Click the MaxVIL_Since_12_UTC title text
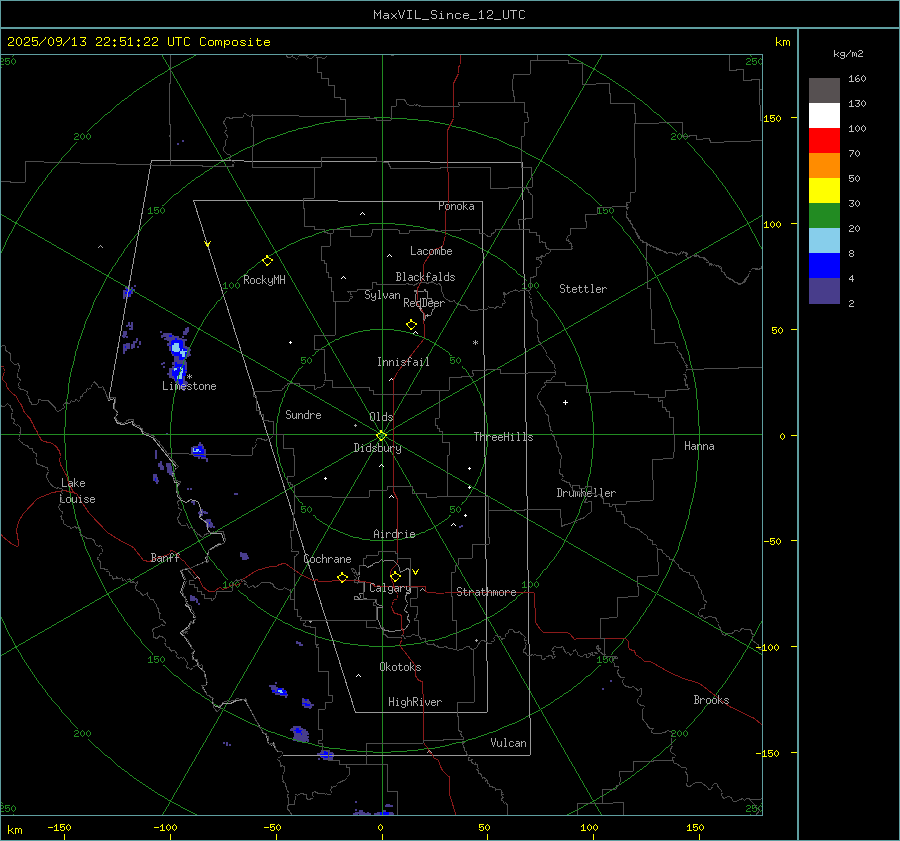900x841 pixels. point(449,15)
